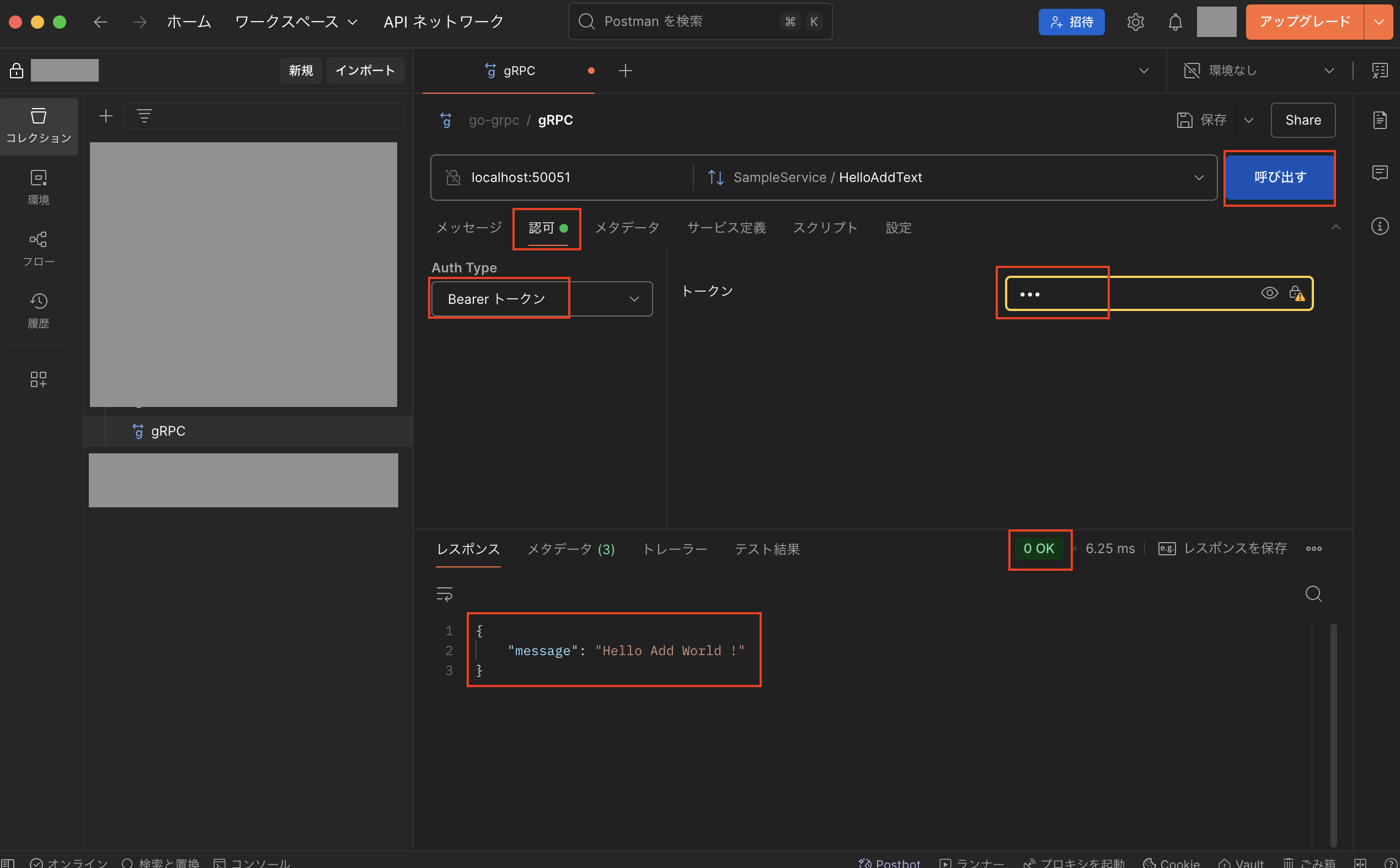Screen dimensions: 1400x868
Task: Open the environment variables quick-look icon
Action: tap(1380, 70)
